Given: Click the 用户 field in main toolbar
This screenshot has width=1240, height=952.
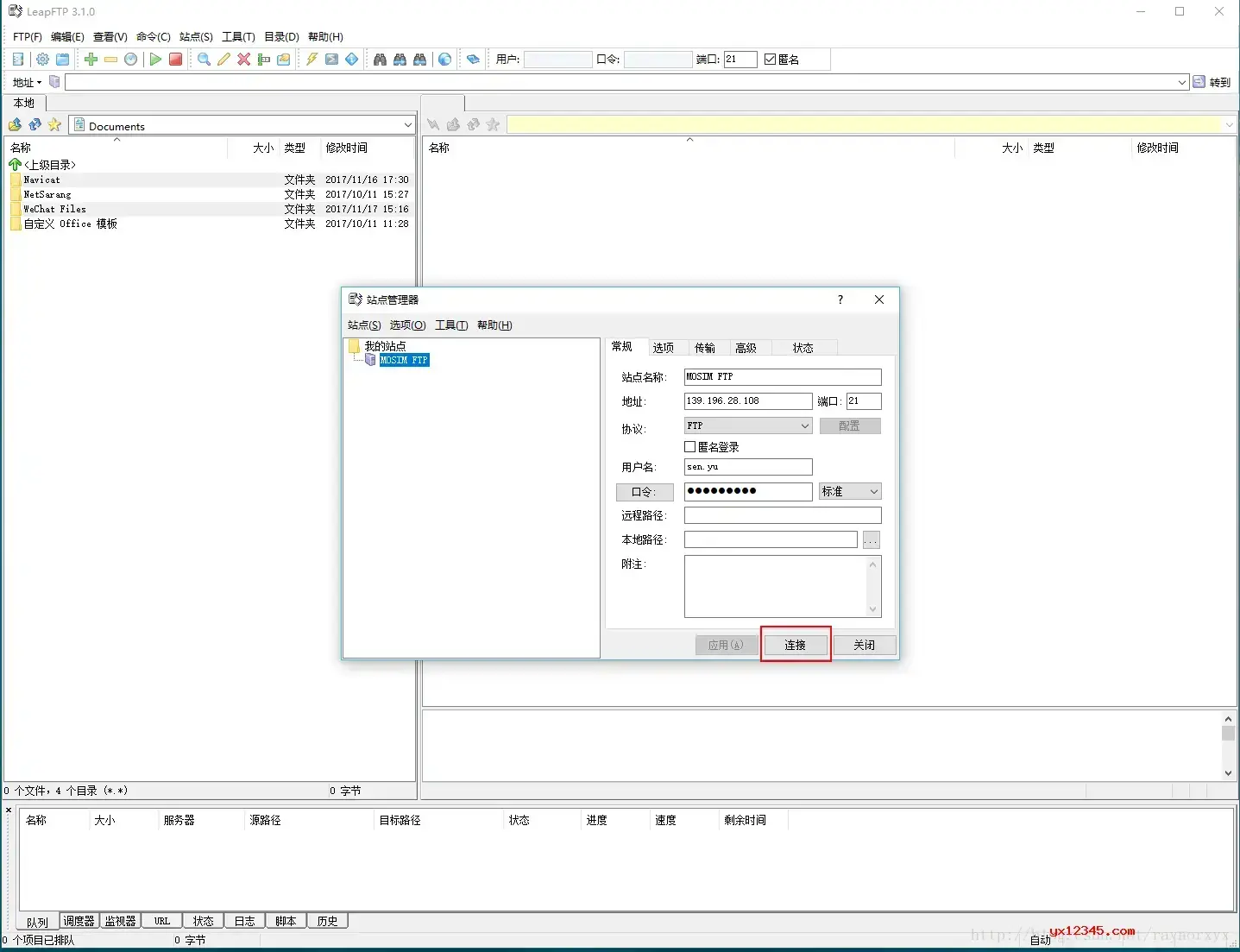Looking at the screenshot, I should point(558,60).
